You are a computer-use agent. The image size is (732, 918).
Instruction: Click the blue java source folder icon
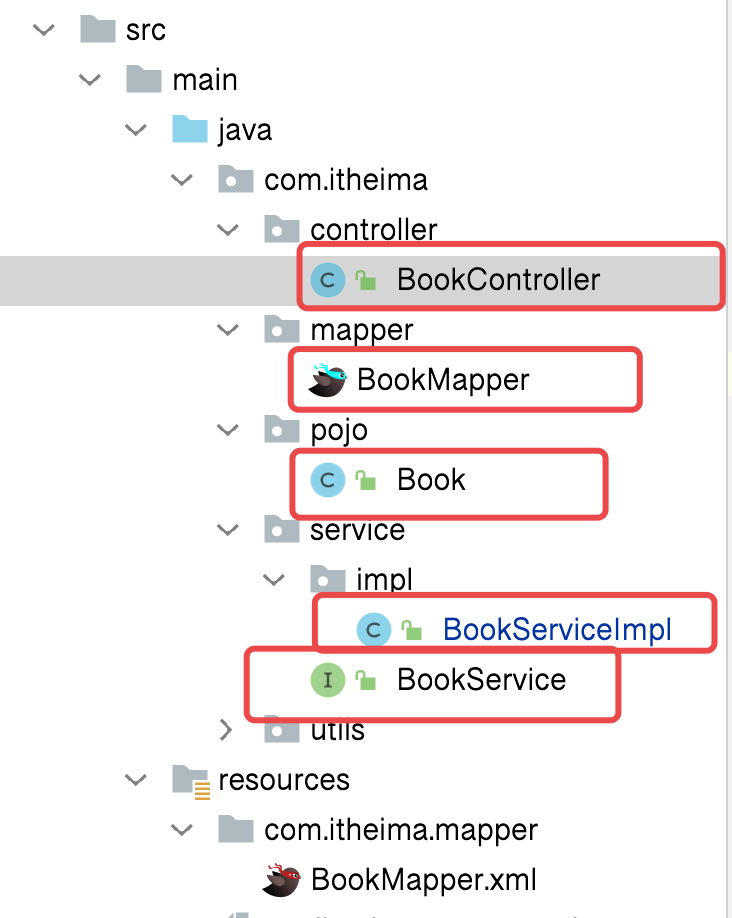190,130
